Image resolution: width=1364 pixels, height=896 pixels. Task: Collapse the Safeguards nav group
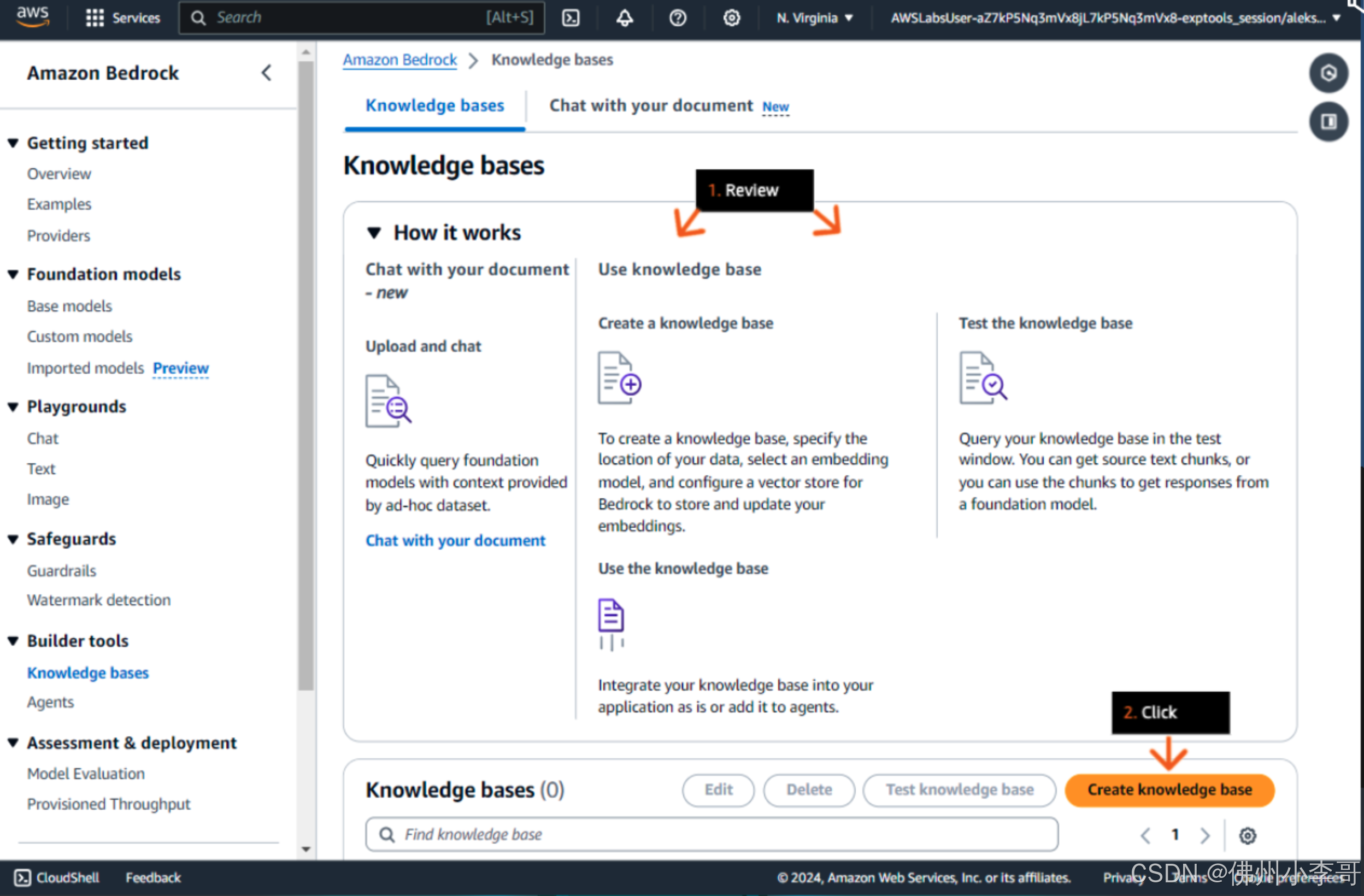click(x=13, y=539)
